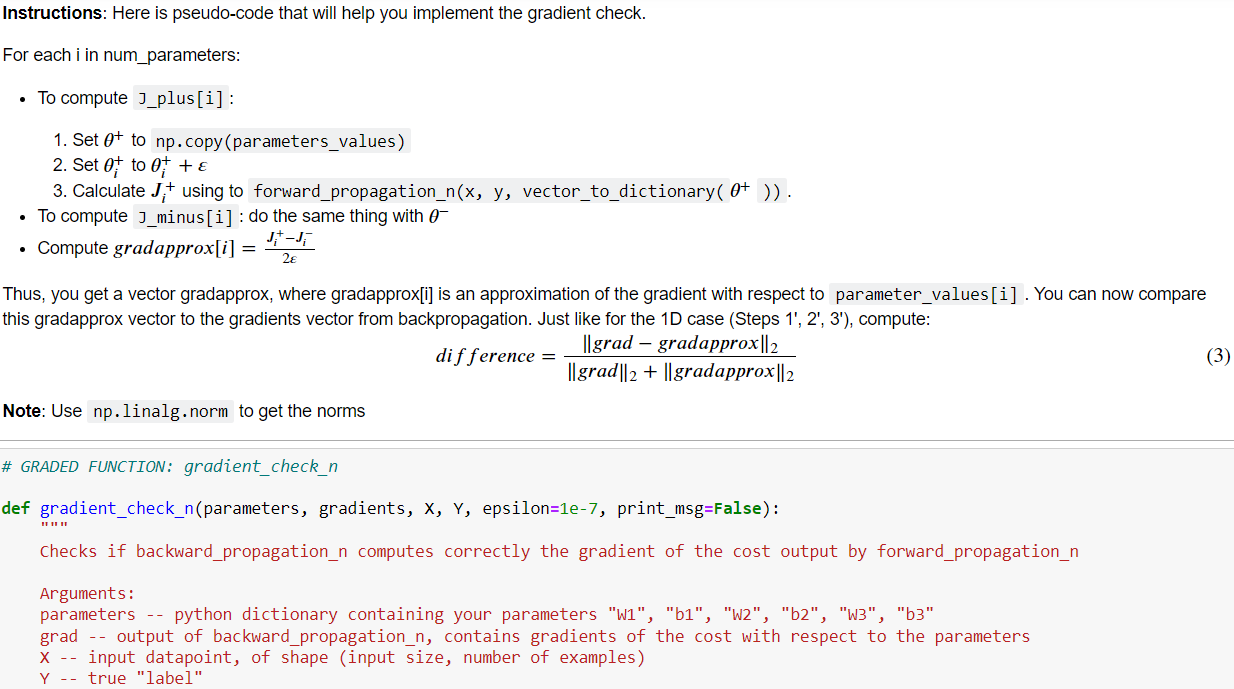This screenshot has width=1234, height=689.
Task: Click the "Compute gradapprox[i]" formula bullet
Action: [x=177, y=247]
